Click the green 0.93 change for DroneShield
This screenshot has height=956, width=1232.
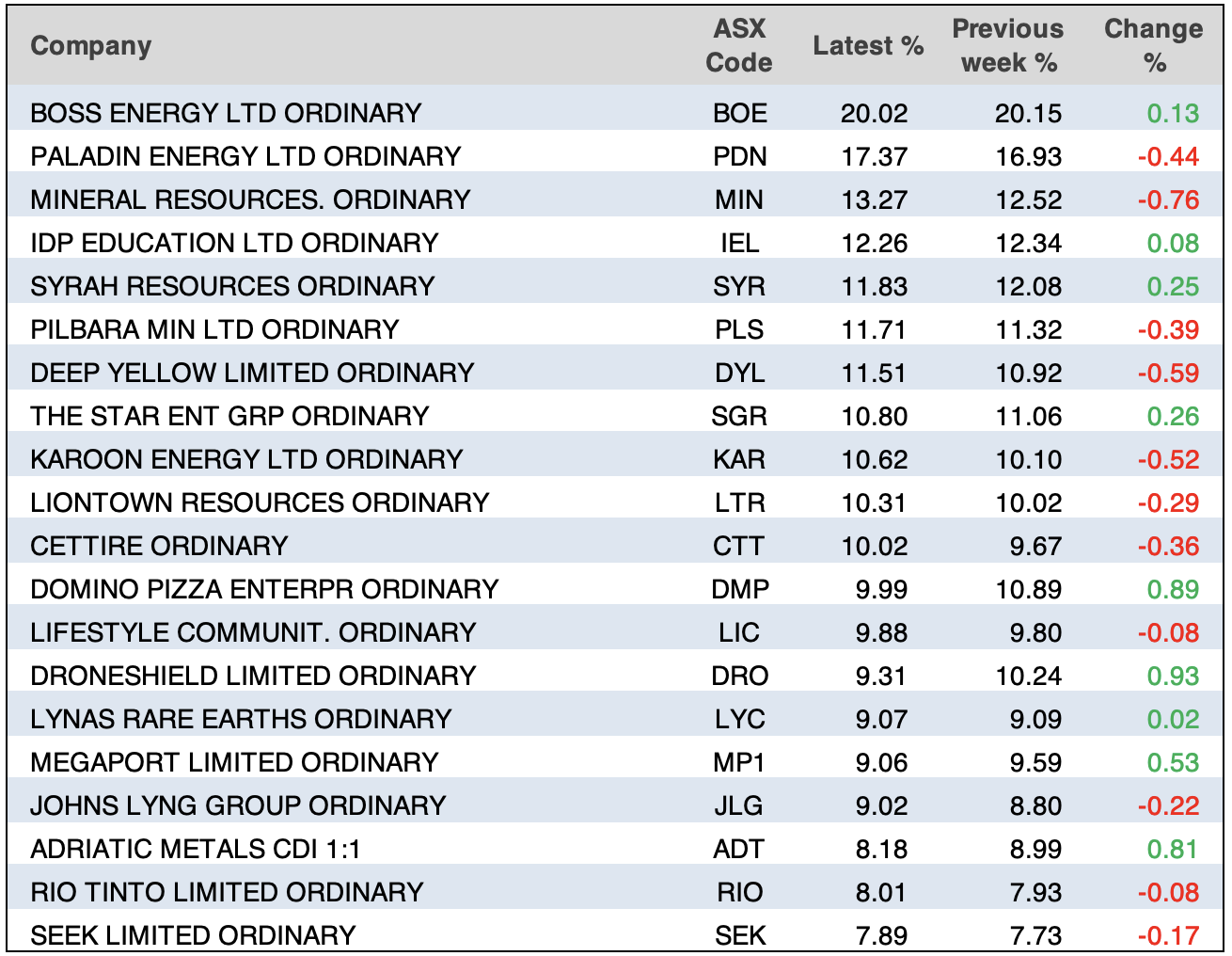(1173, 676)
